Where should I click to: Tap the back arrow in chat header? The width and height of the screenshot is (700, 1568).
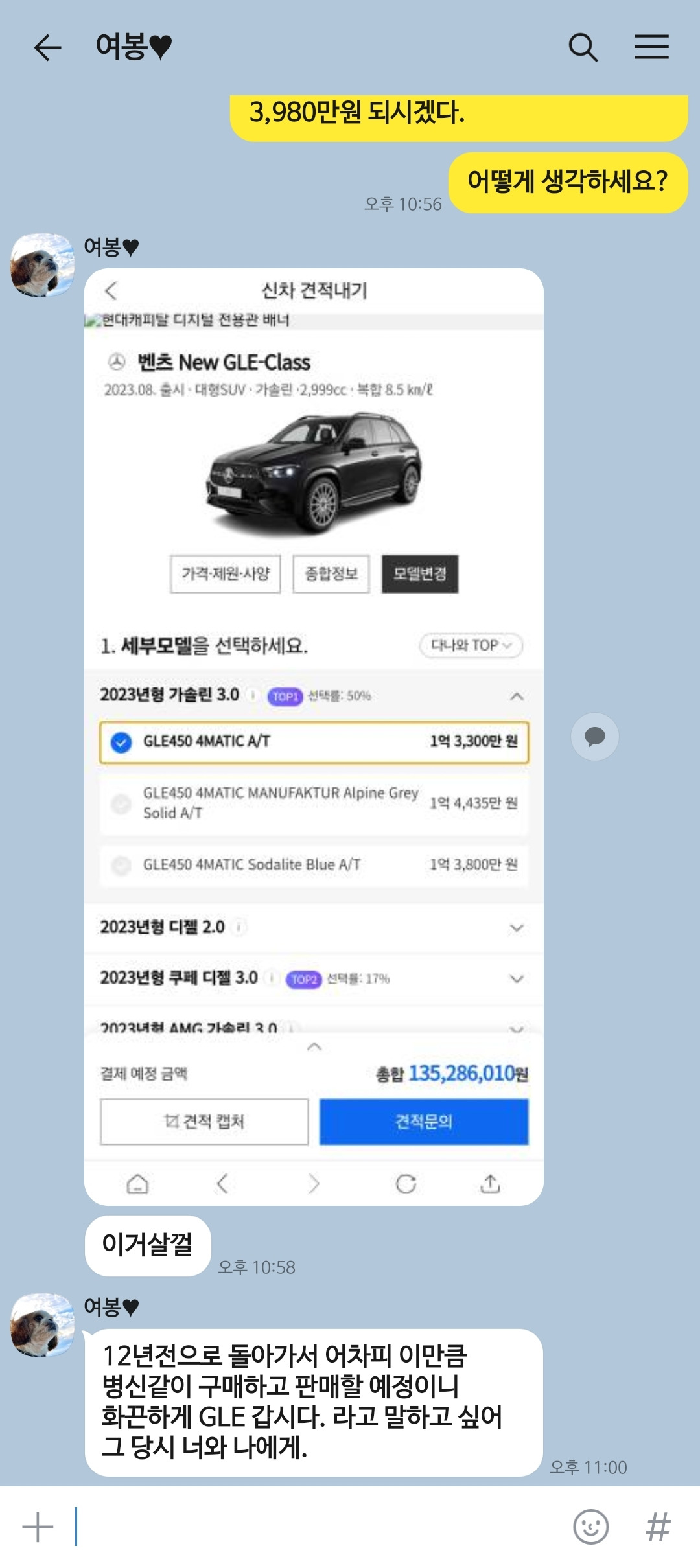(x=48, y=47)
